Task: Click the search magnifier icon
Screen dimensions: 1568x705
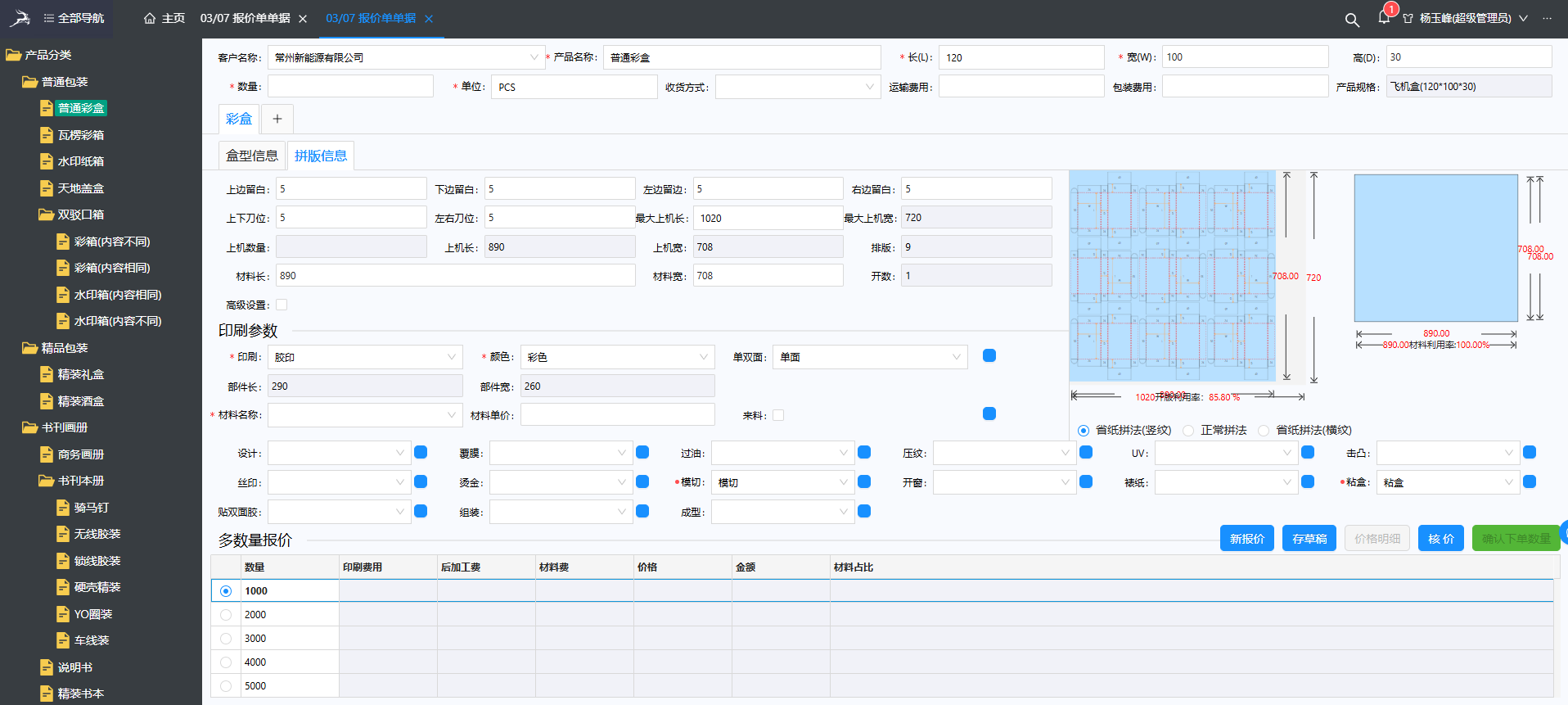Action: click(x=1352, y=20)
